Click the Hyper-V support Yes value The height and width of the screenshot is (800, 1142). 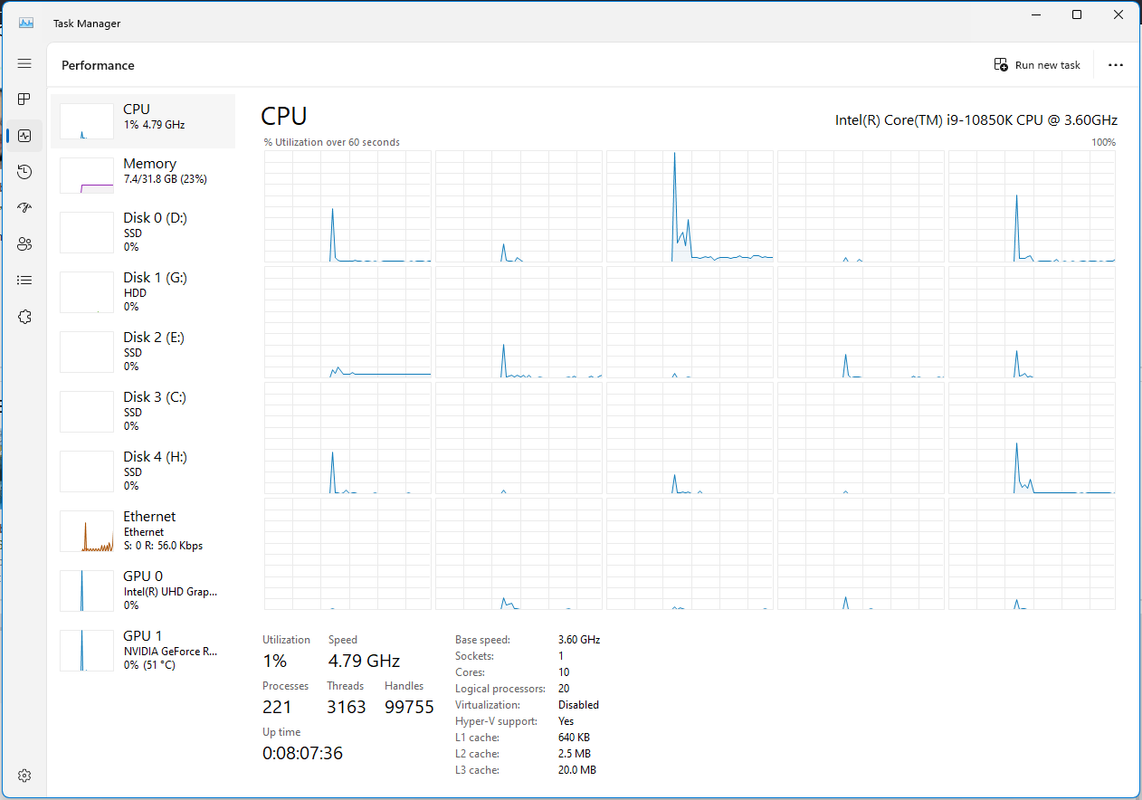pos(566,721)
